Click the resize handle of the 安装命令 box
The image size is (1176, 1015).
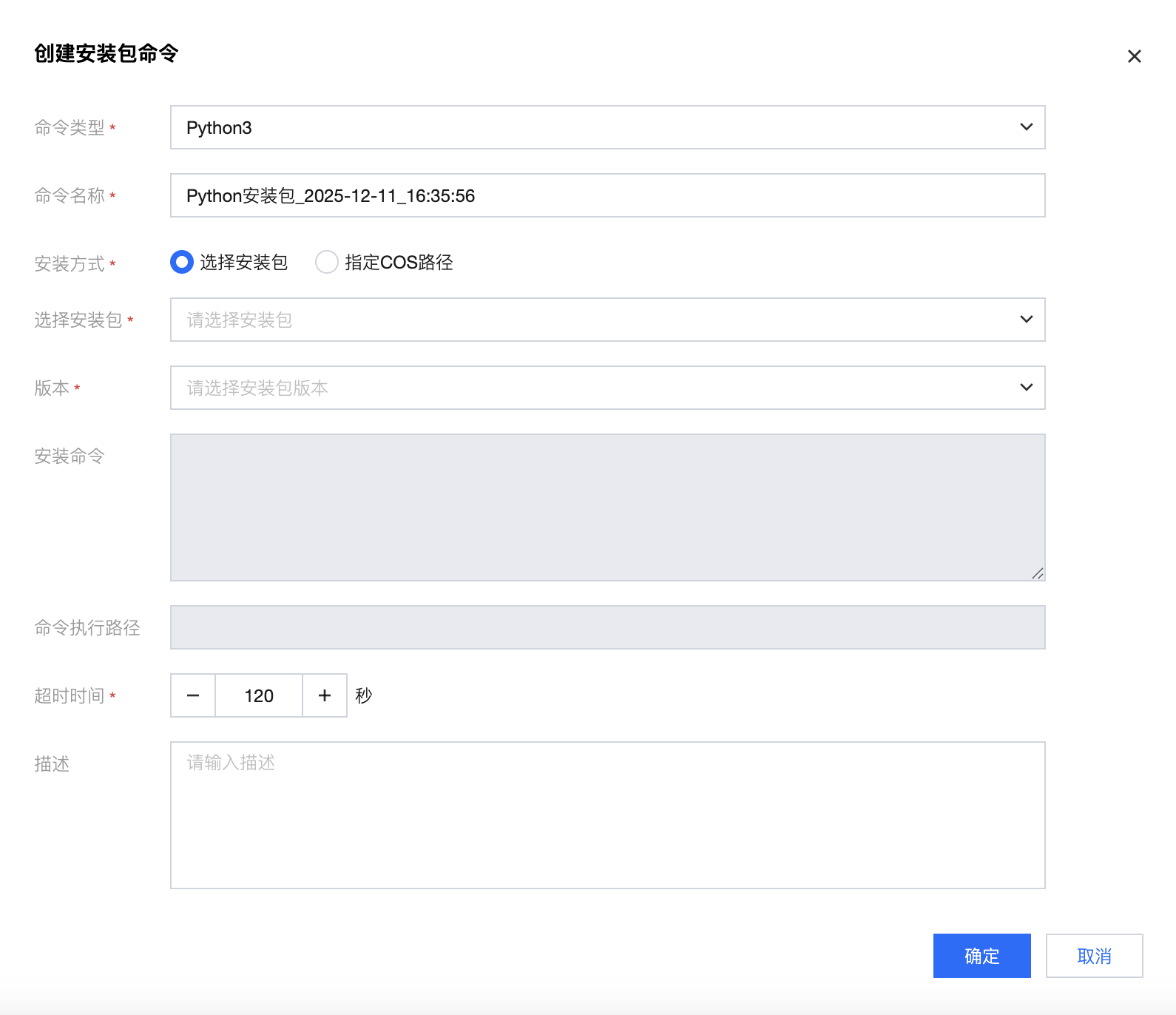point(1038,573)
